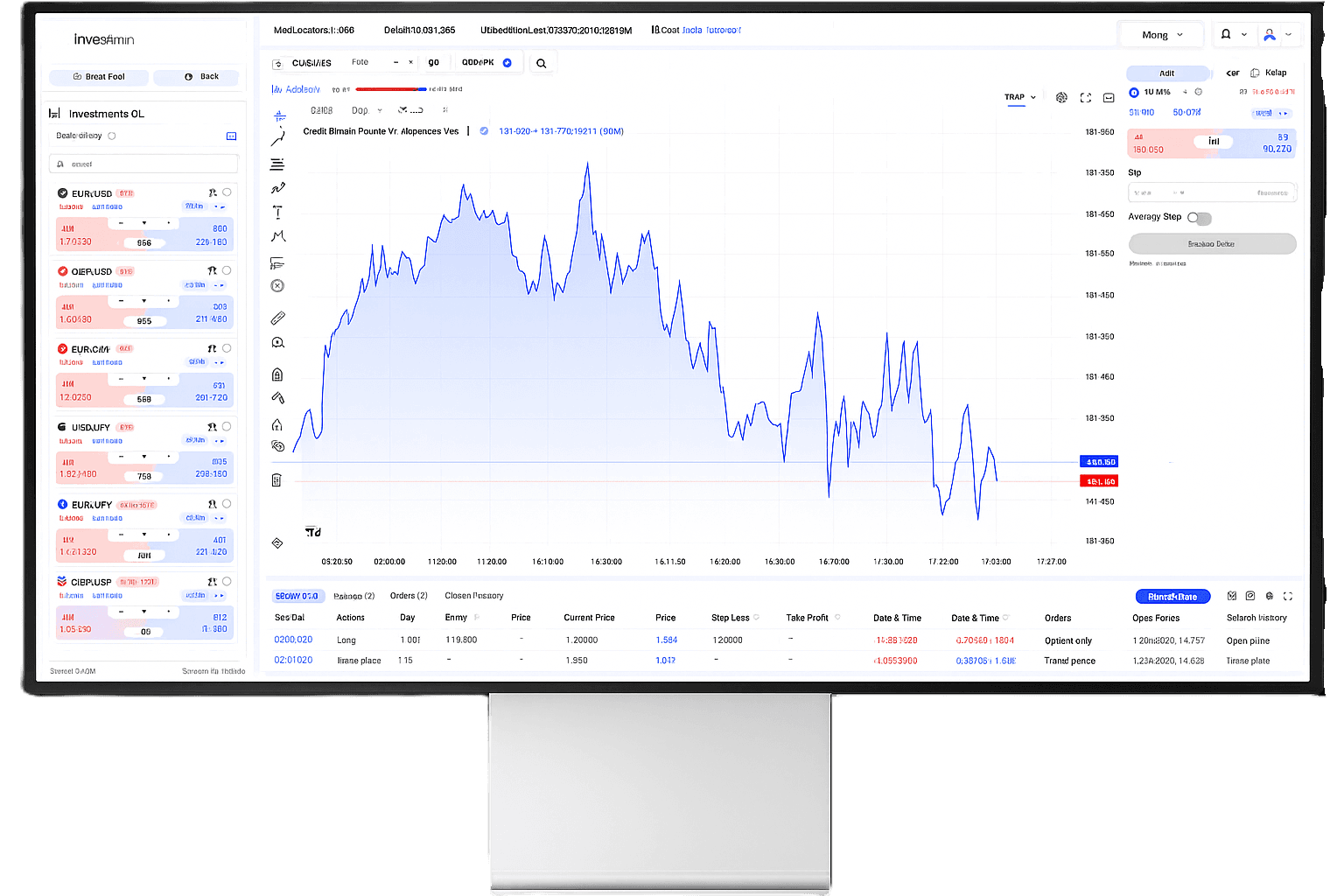The image size is (1344, 896).
Task: Open chart settings gear icon near TRAP
Action: click(1061, 97)
